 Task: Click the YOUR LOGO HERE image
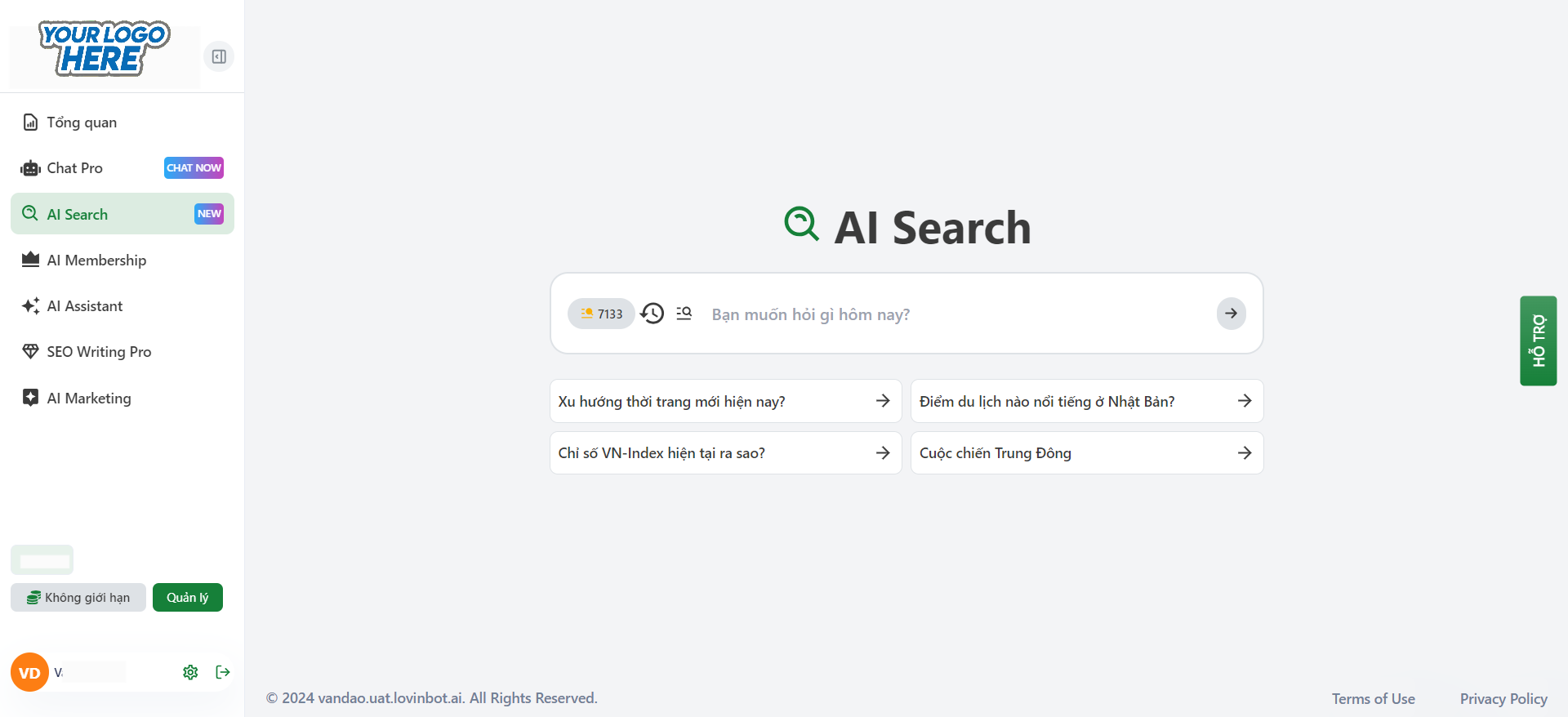[104, 49]
